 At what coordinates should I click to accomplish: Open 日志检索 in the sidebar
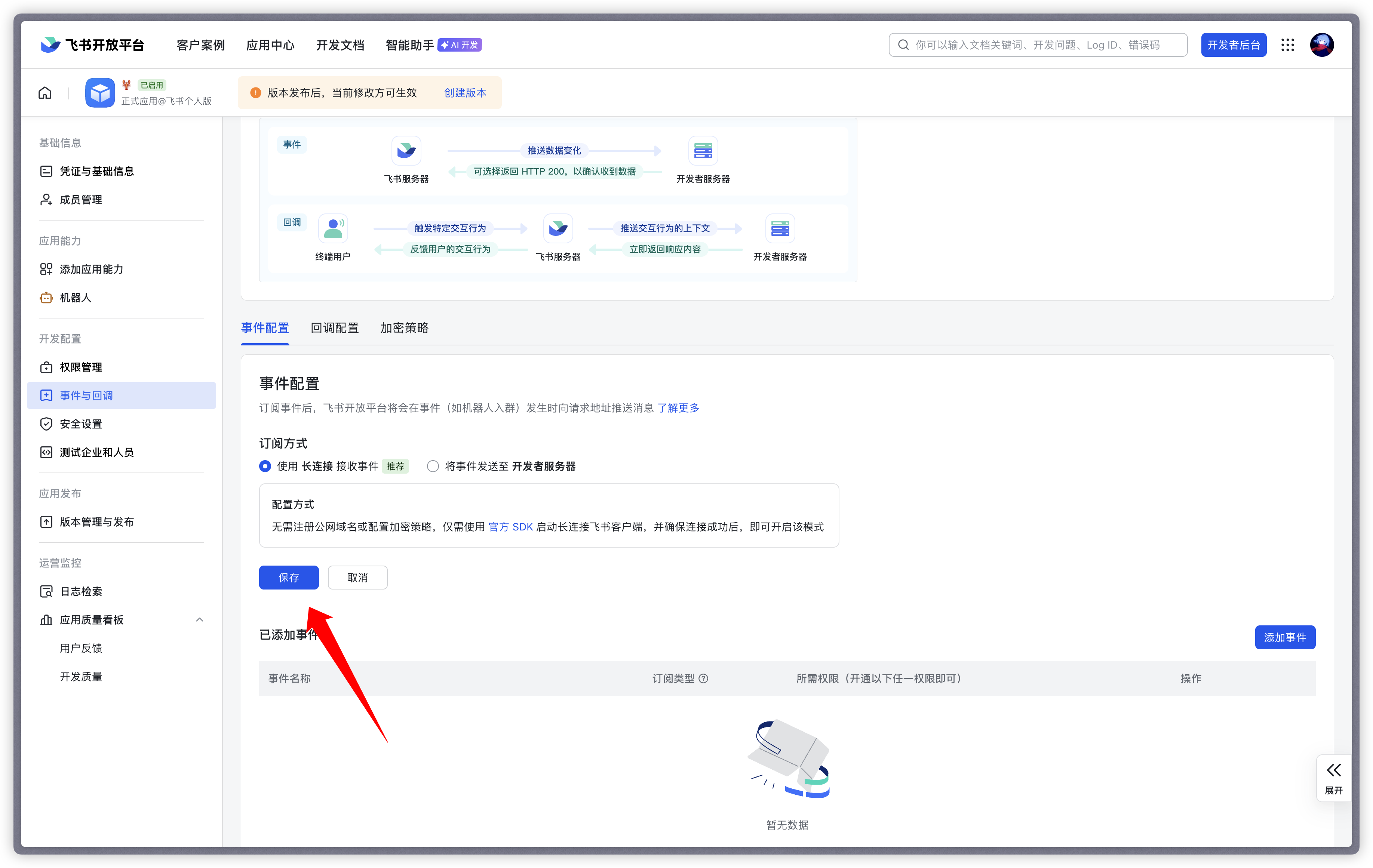(80, 591)
